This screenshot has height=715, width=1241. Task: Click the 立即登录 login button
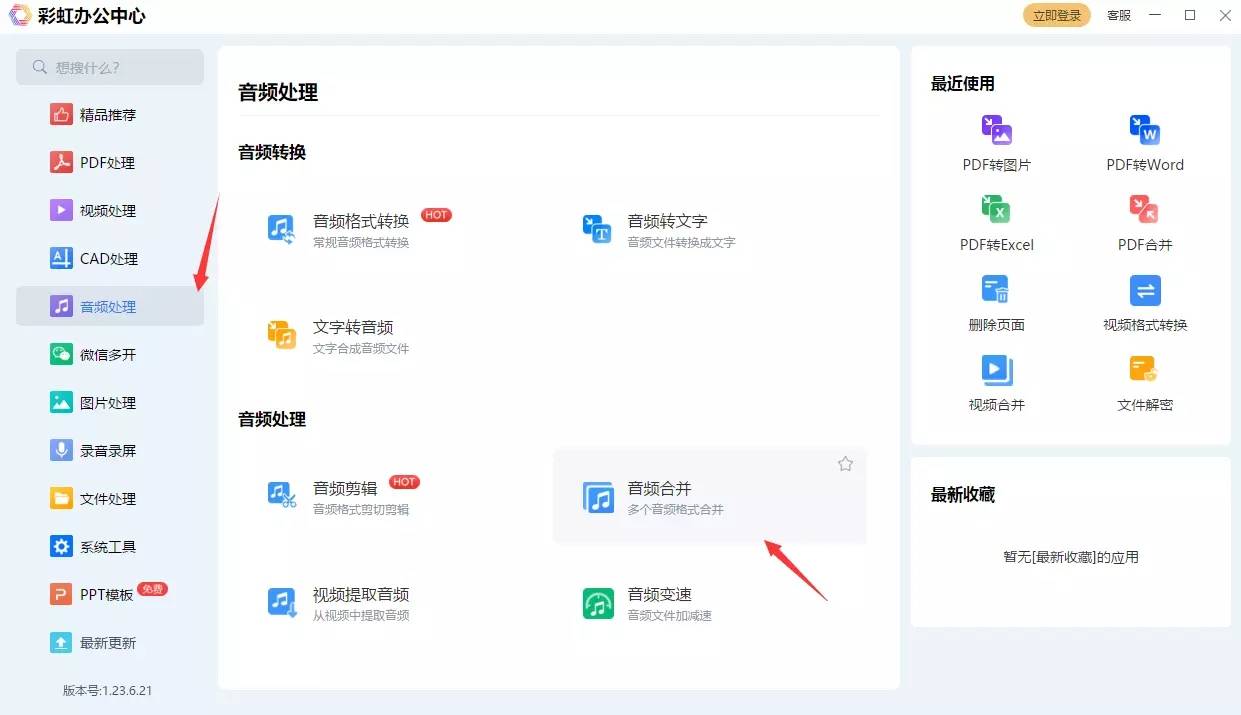[x=1057, y=15]
